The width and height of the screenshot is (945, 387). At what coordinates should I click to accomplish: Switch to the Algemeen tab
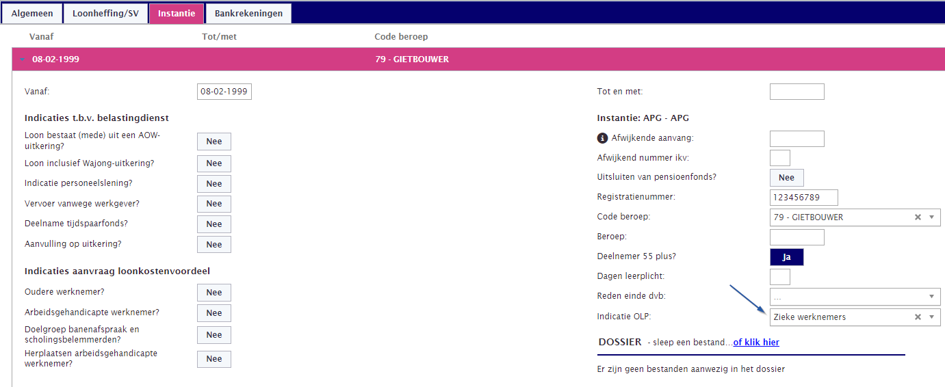coord(32,13)
